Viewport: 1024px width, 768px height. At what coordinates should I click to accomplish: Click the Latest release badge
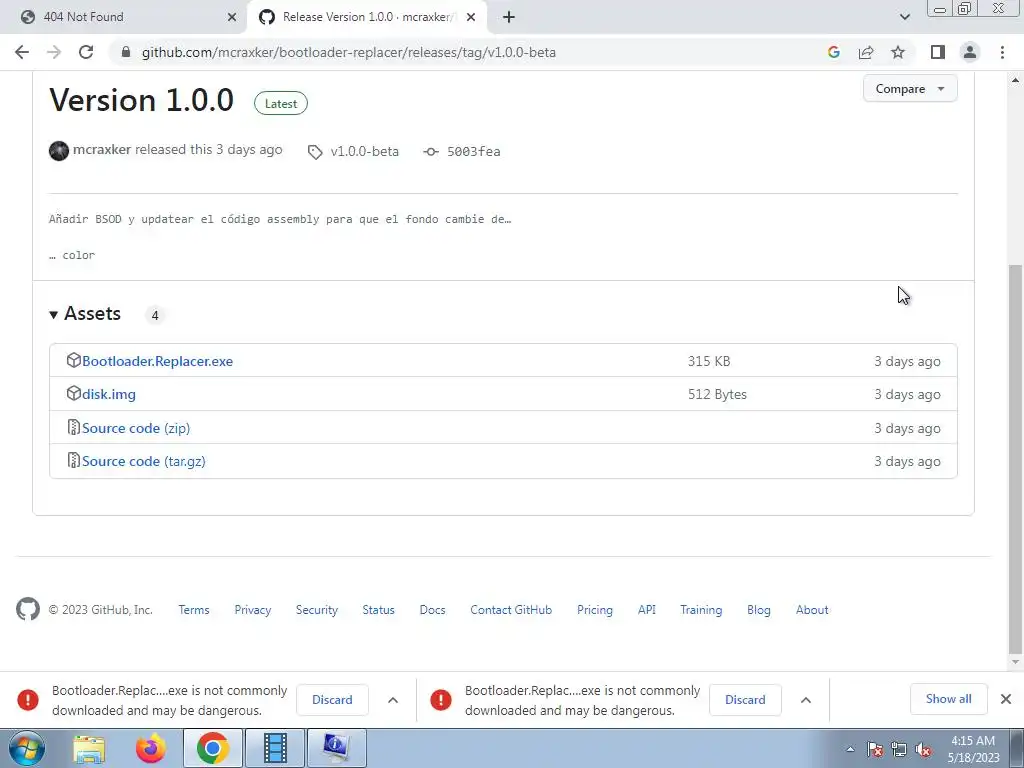[x=281, y=103]
